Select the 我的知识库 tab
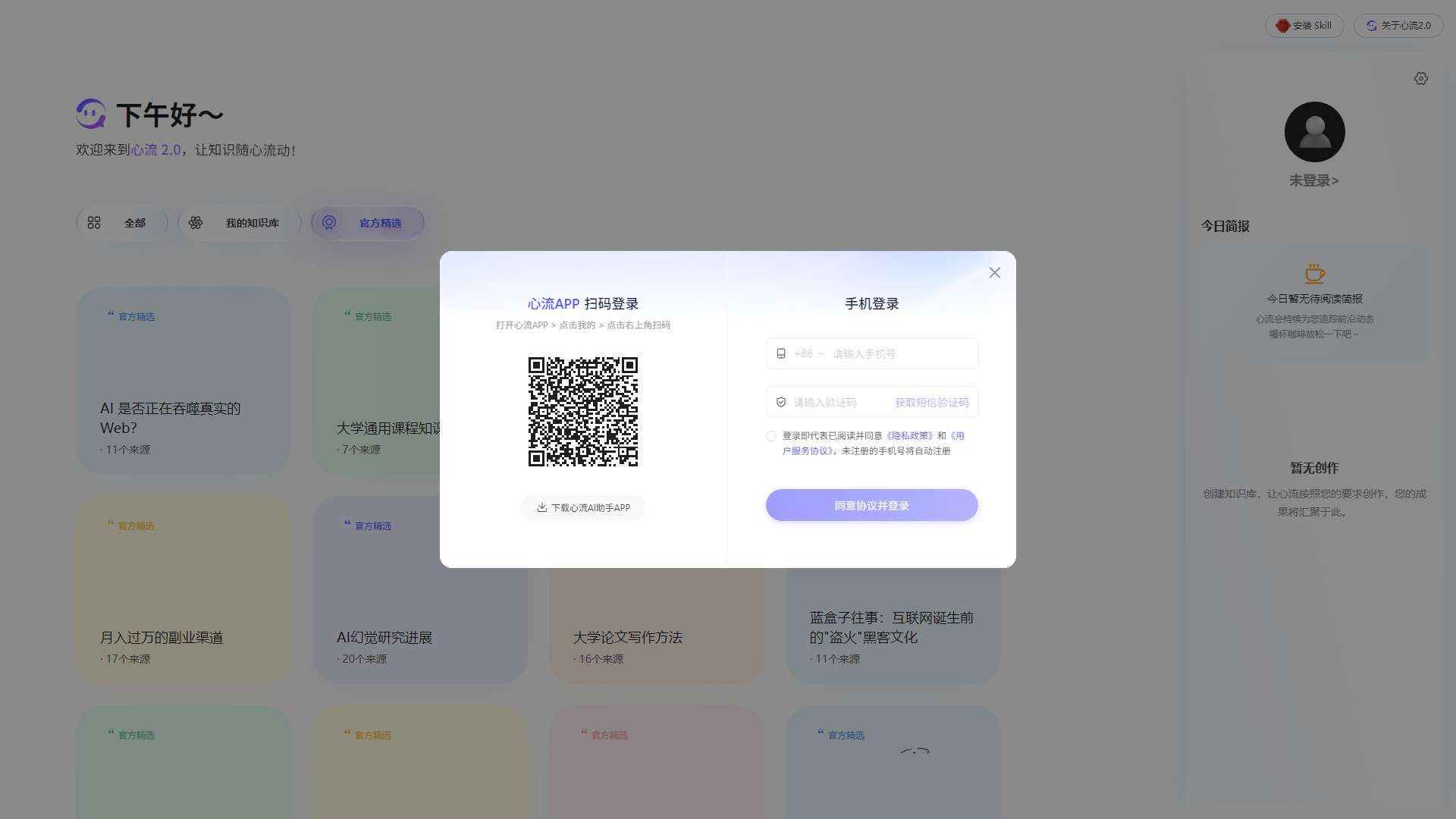The width and height of the screenshot is (1456, 819). coord(240,223)
